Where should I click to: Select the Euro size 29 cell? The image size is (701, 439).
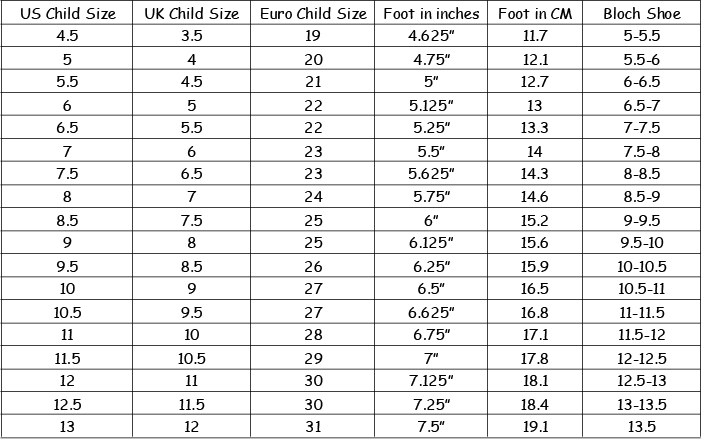pyautogui.click(x=312, y=358)
